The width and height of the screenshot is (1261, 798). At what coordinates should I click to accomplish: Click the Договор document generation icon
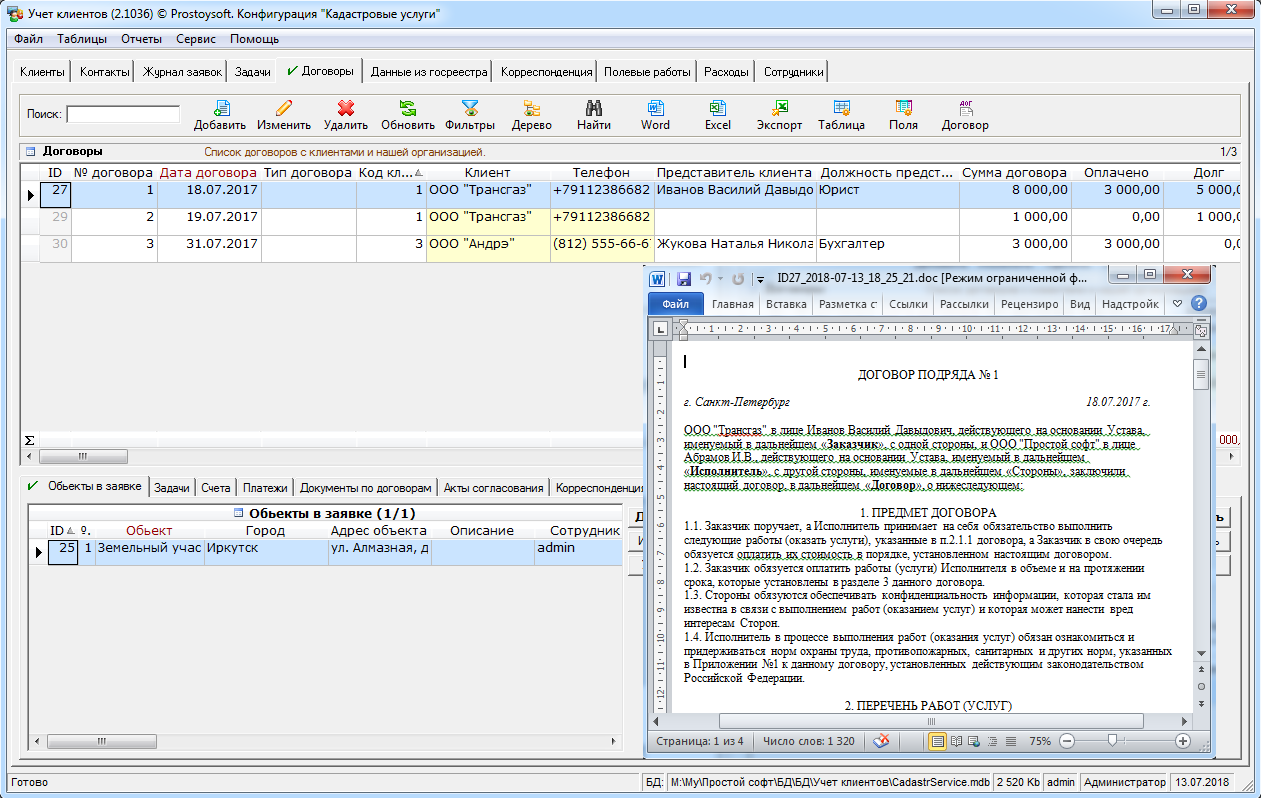pyautogui.click(x=965, y=109)
